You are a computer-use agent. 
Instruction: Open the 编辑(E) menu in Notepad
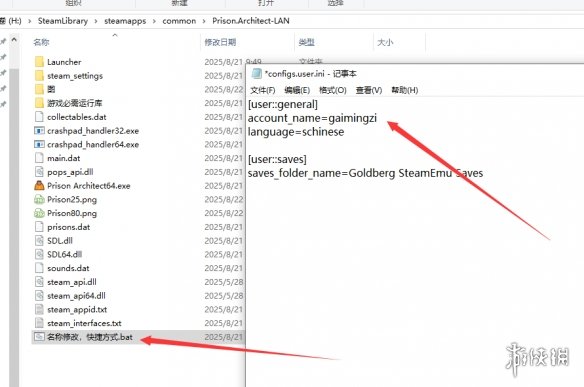(x=297, y=90)
